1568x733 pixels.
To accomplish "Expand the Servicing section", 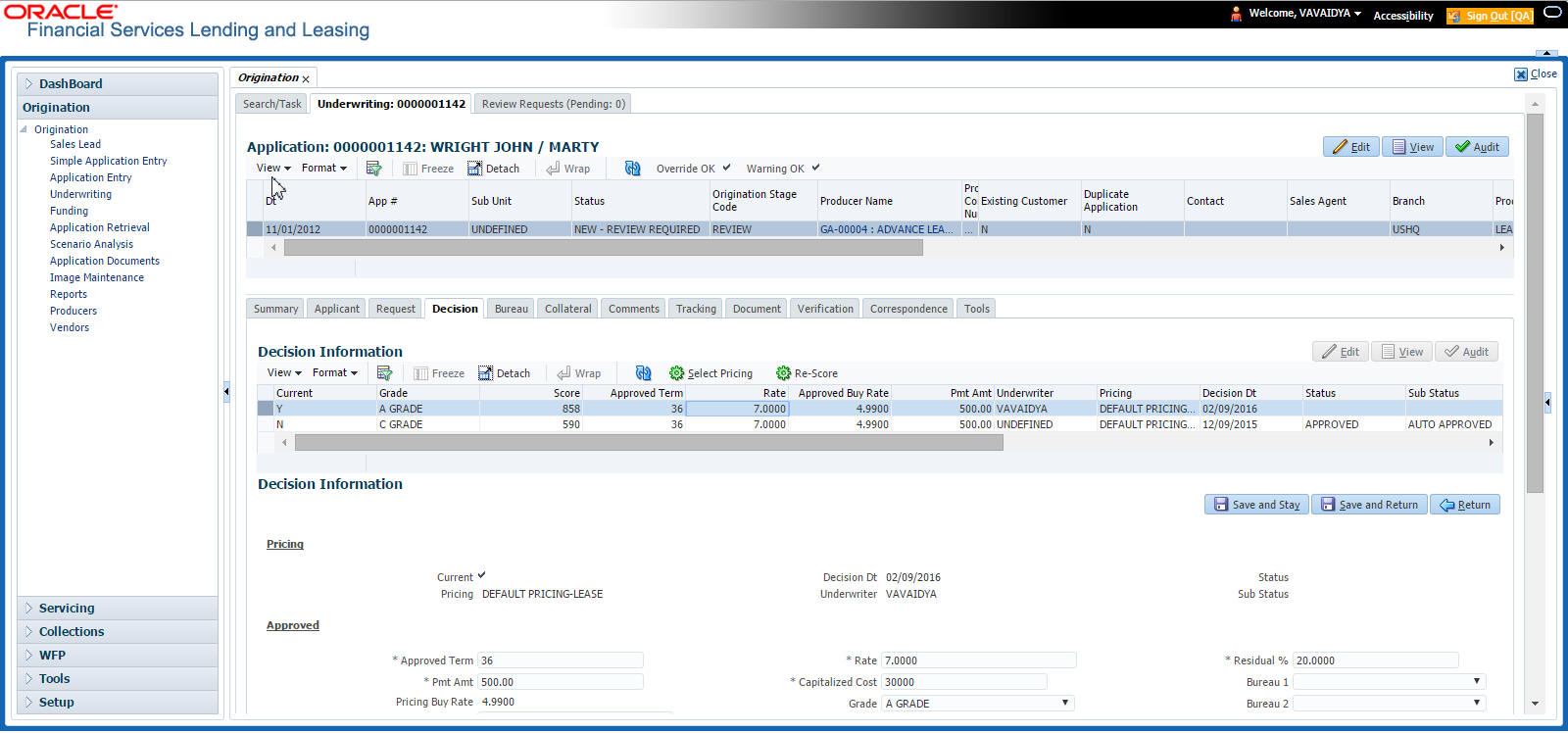I will [x=118, y=609].
